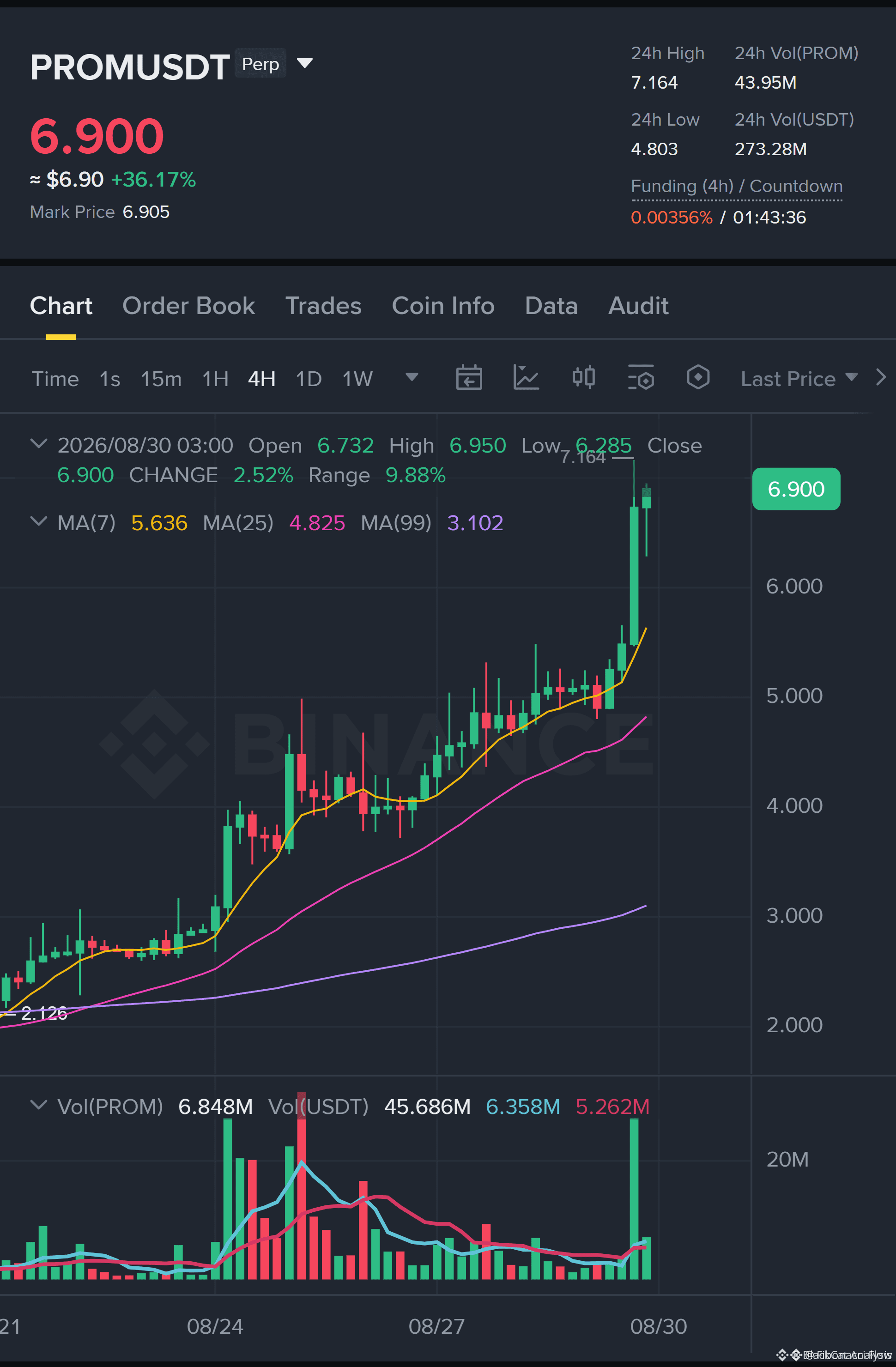Open the Trades tab
This screenshot has width=896, height=1367.
(x=323, y=306)
